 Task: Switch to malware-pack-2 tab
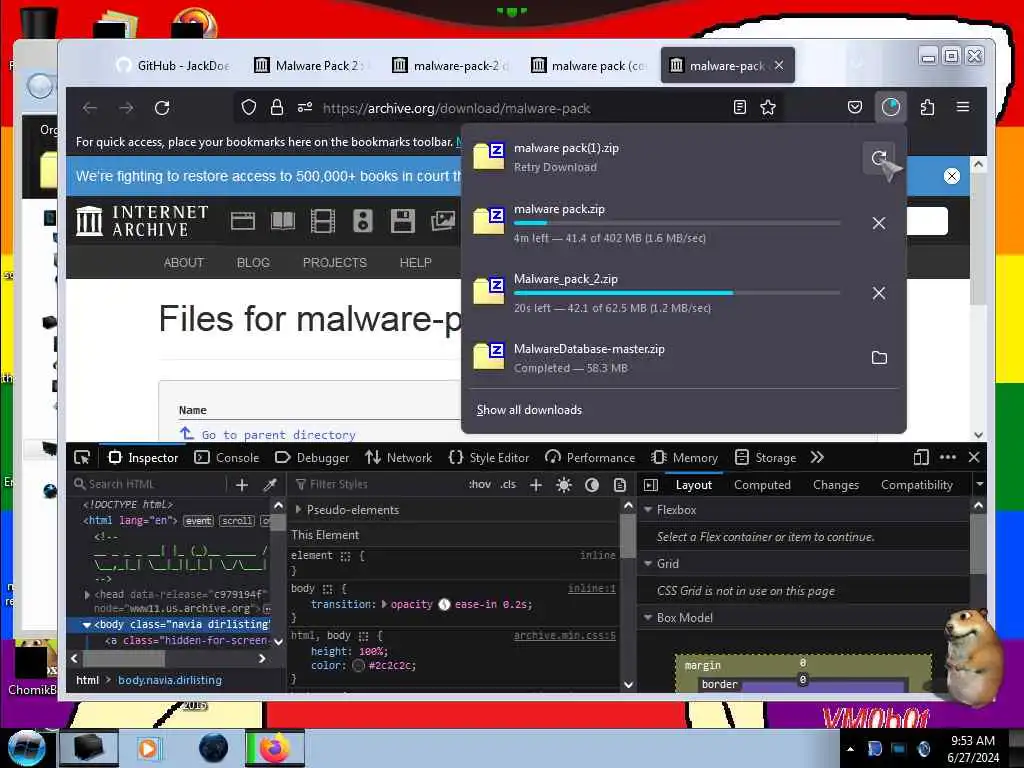(451, 65)
